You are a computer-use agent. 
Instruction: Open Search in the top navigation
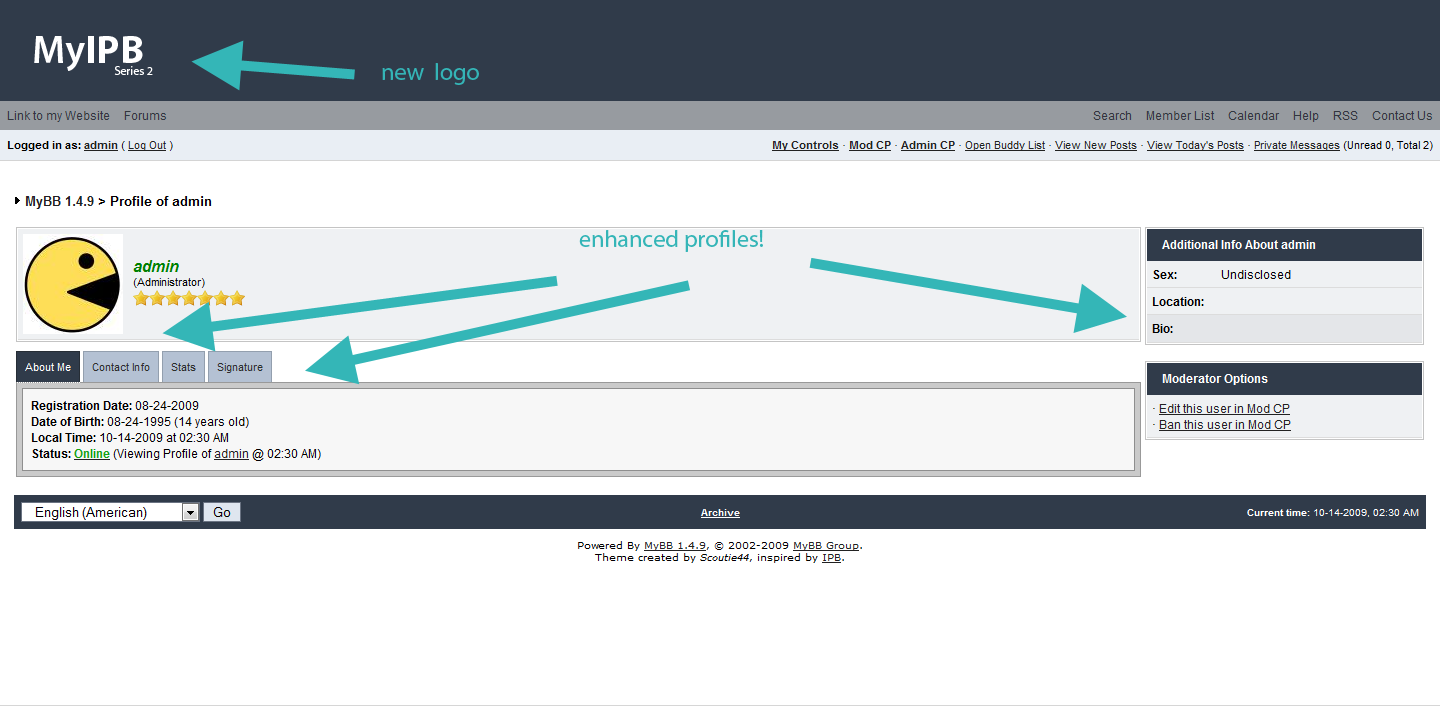1112,116
